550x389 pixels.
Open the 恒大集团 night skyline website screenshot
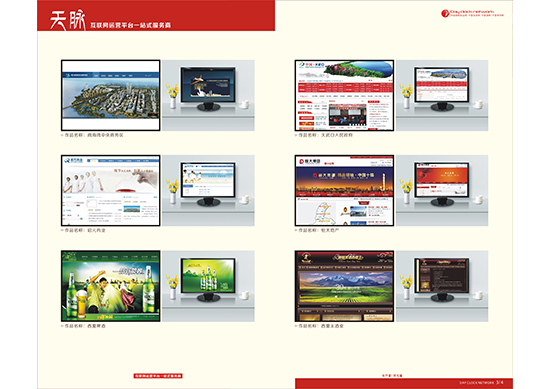coord(344,190)
